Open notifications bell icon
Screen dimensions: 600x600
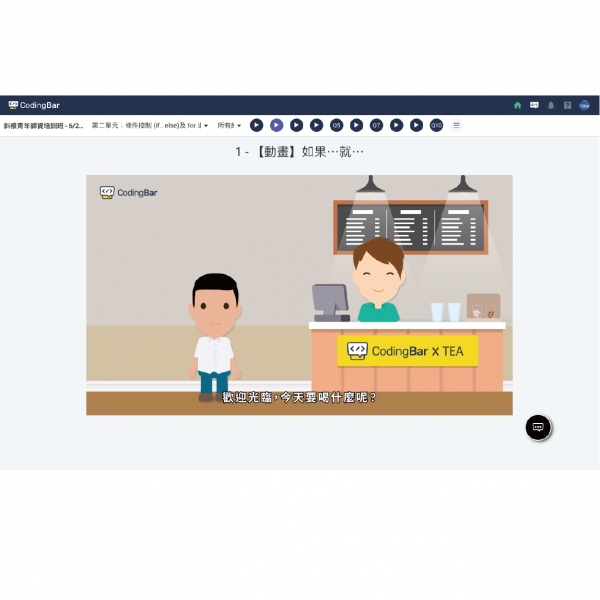coord(551,105)
